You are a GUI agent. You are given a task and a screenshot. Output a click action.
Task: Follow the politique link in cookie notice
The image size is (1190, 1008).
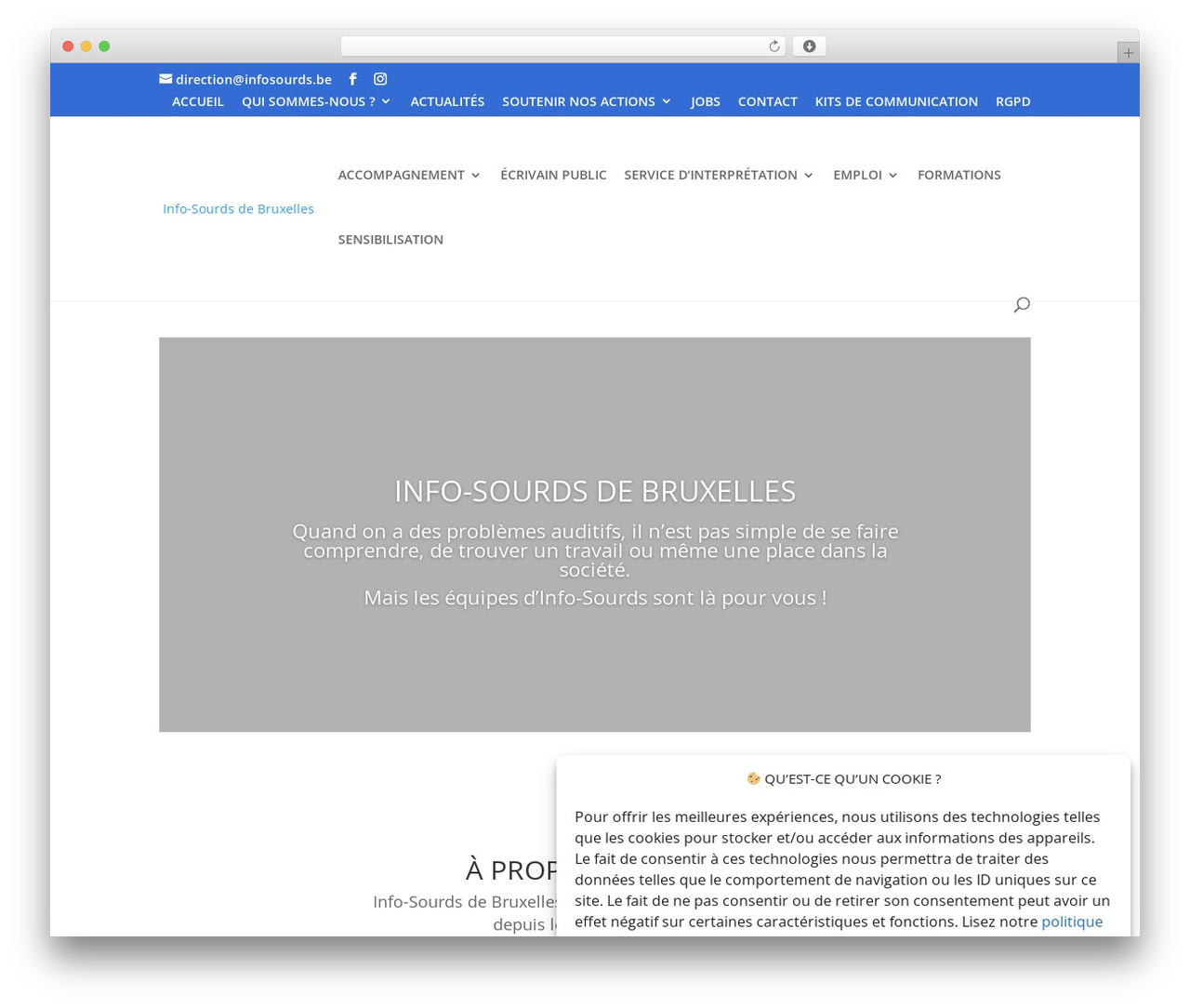click(x=1072, y=922)
